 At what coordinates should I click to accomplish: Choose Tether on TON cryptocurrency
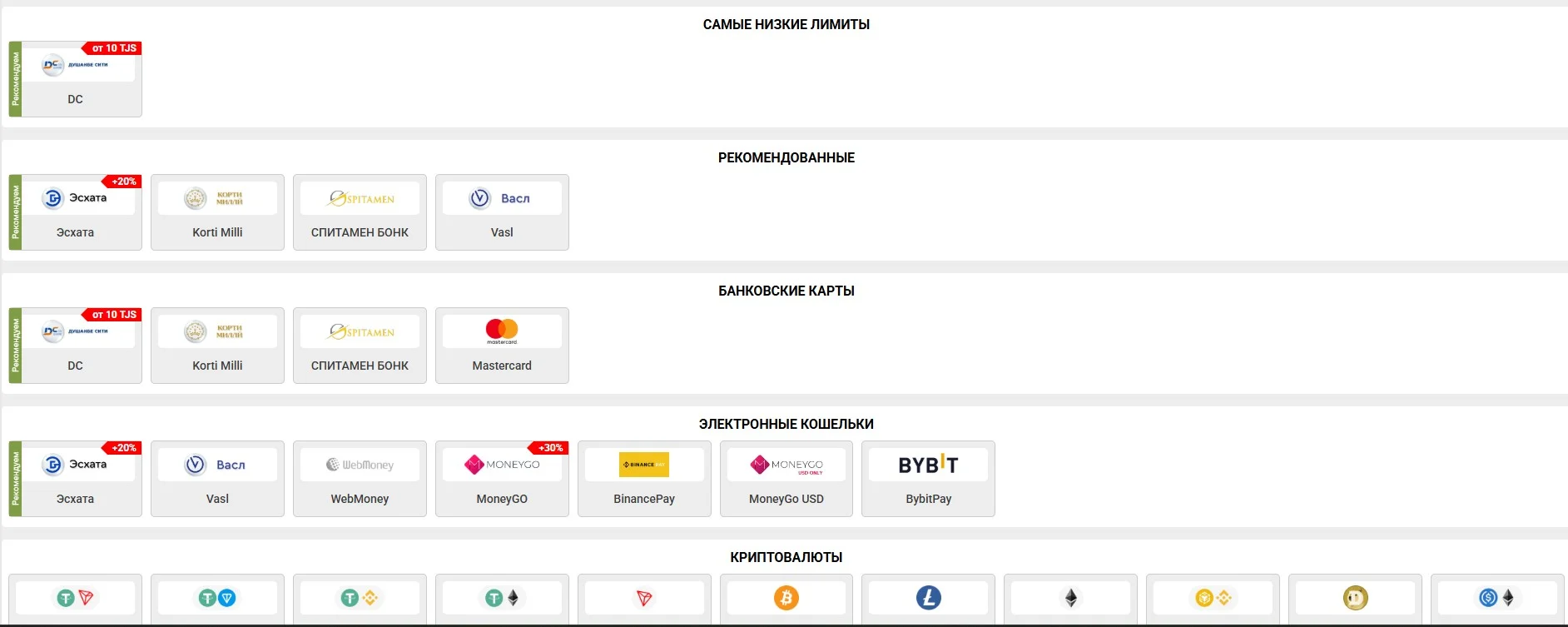(217, 599)
